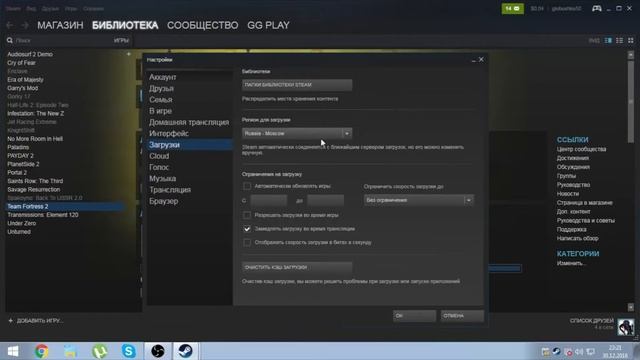
Task: Open File Explorer from the taskbar
Action: tap(70, 351)
